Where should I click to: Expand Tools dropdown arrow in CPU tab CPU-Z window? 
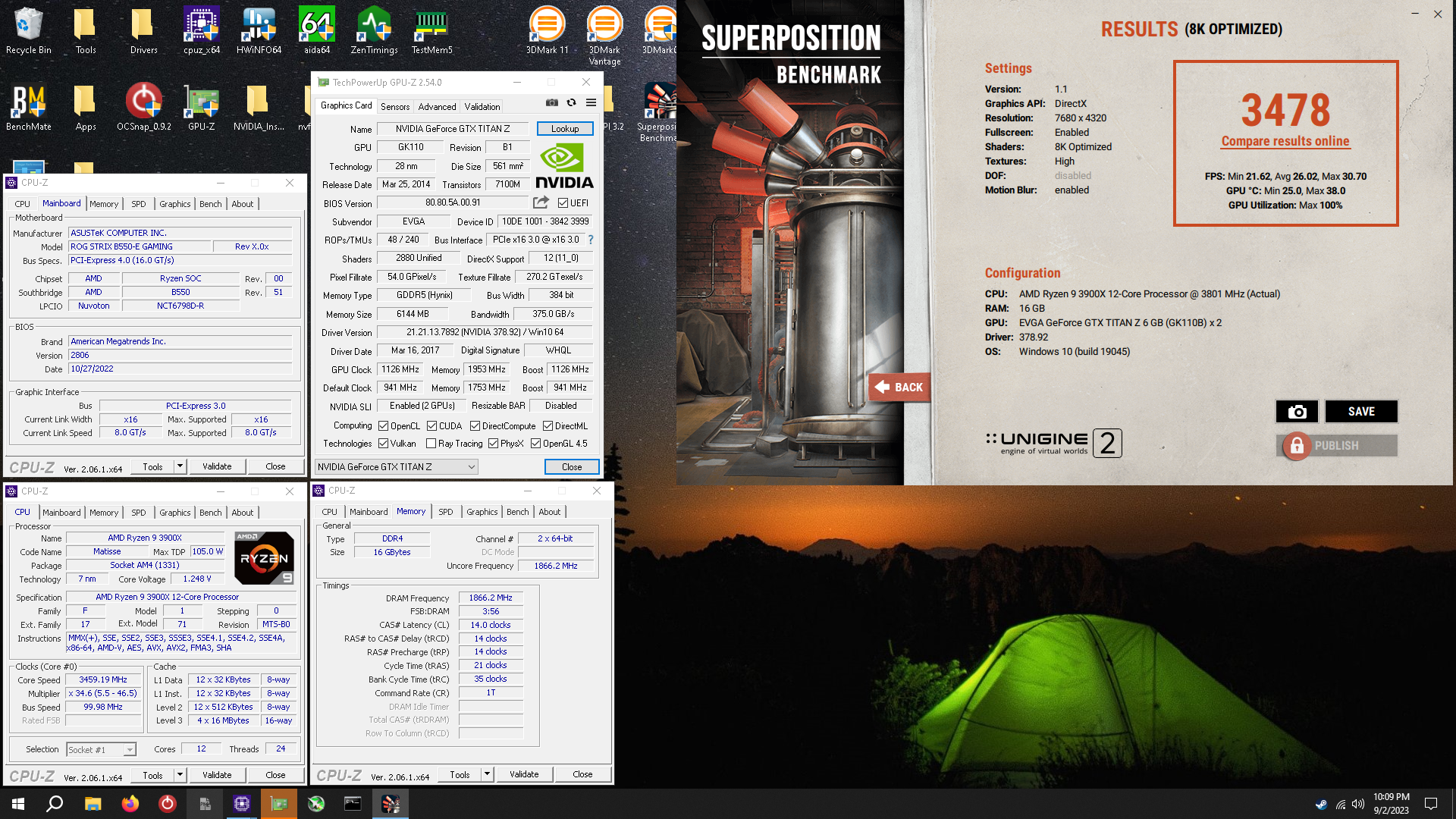pyautogui.click(x=180, y=775)
